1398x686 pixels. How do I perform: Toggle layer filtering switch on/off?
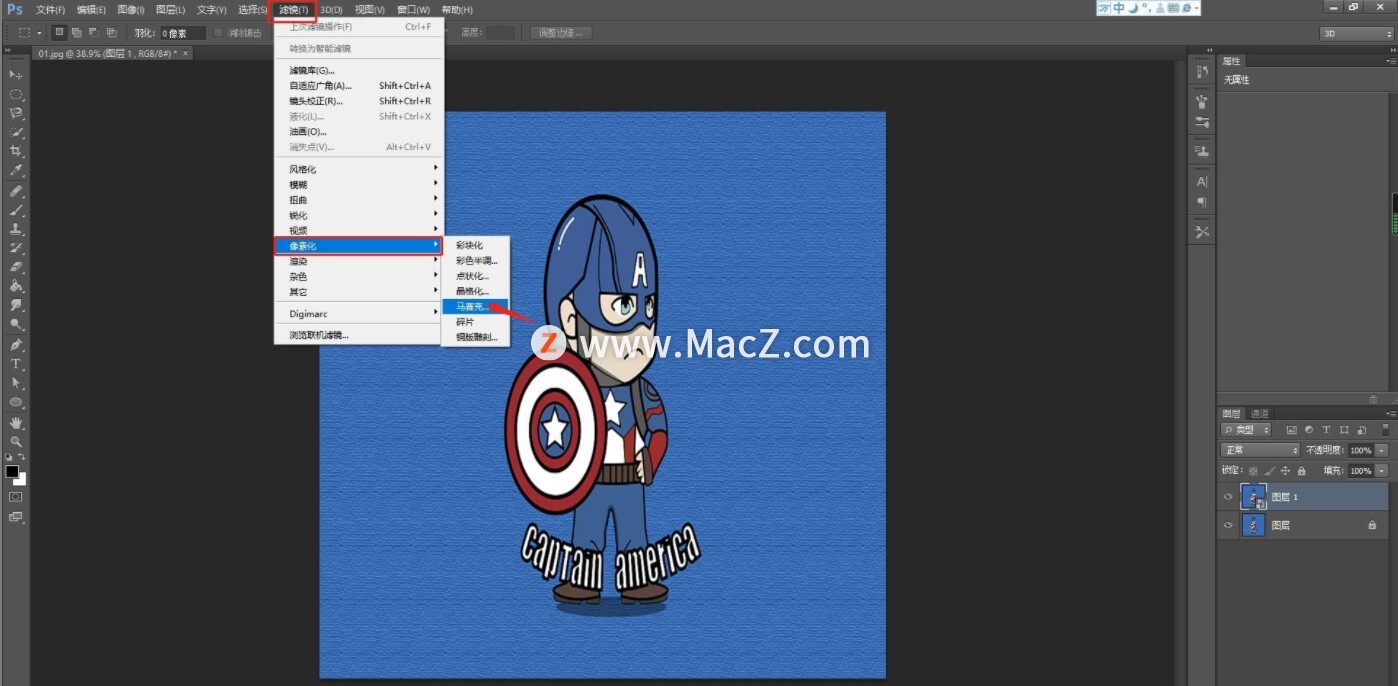(1386, 430)
